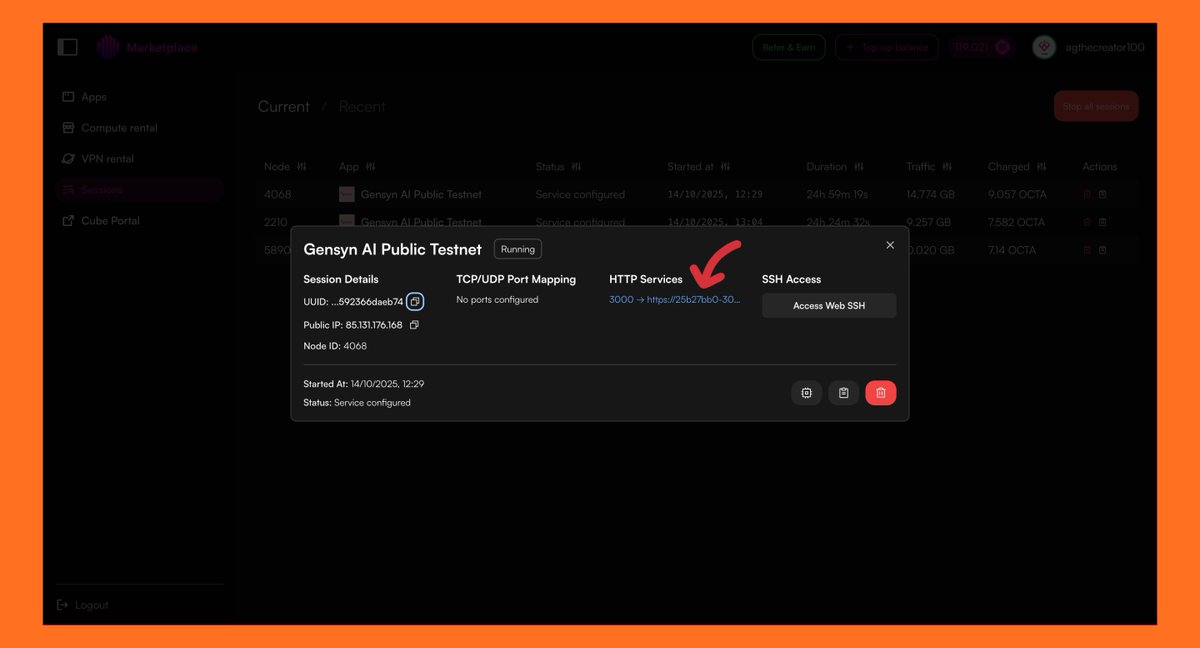Open the agthecreator100 user avatar
The image size is (1200, 648).
(1044, 47)
